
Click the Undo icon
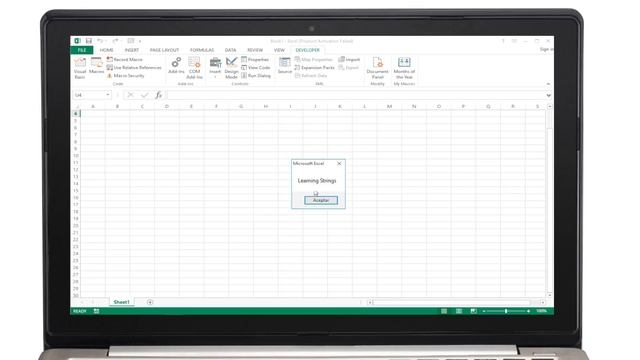pyautogui.click(x=100, y=41)
